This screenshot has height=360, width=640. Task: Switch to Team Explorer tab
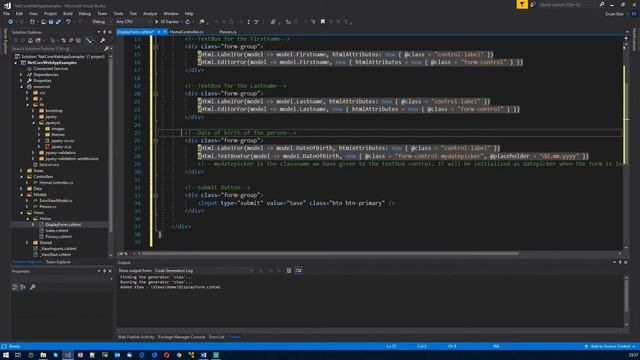point(58,262)
